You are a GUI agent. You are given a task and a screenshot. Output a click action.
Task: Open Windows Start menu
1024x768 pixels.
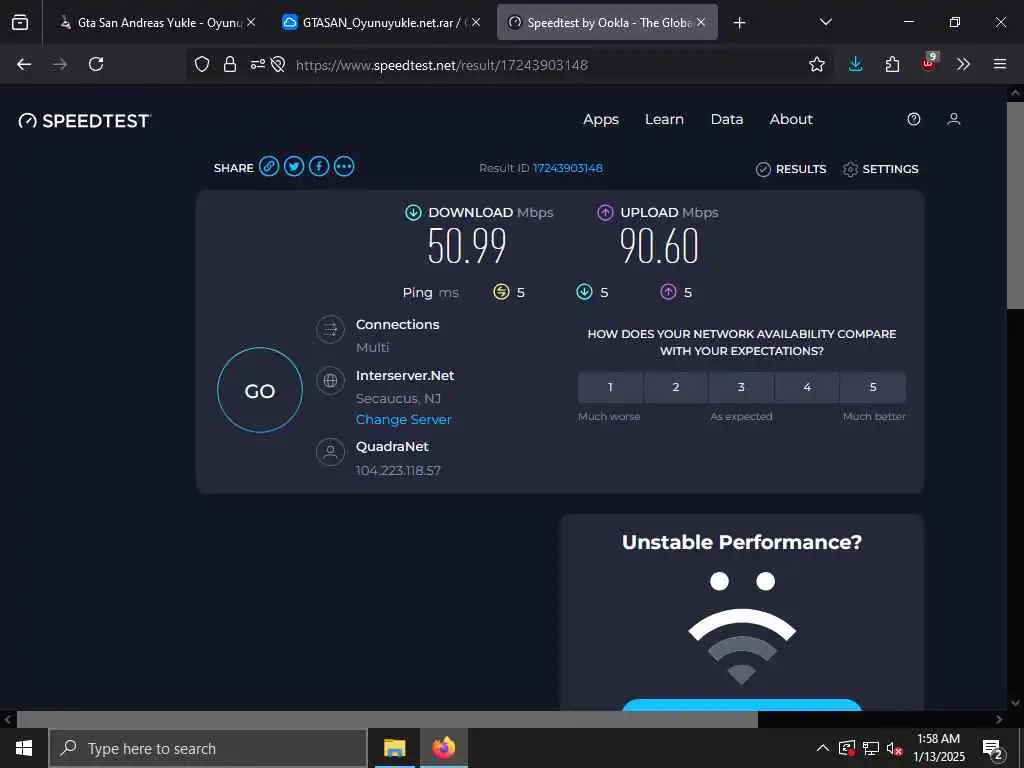(24, 748)
